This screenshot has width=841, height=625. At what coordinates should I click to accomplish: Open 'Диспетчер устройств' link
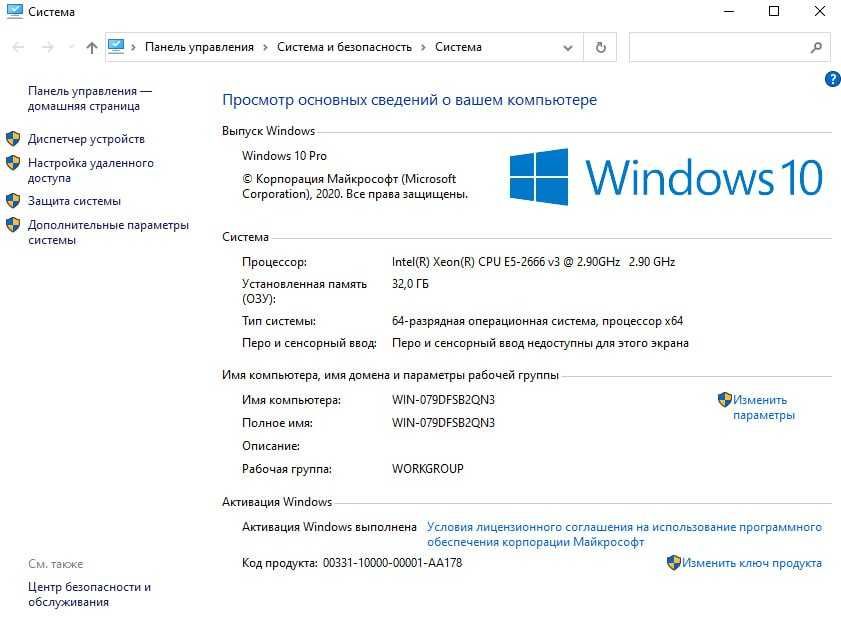point(86,139)
